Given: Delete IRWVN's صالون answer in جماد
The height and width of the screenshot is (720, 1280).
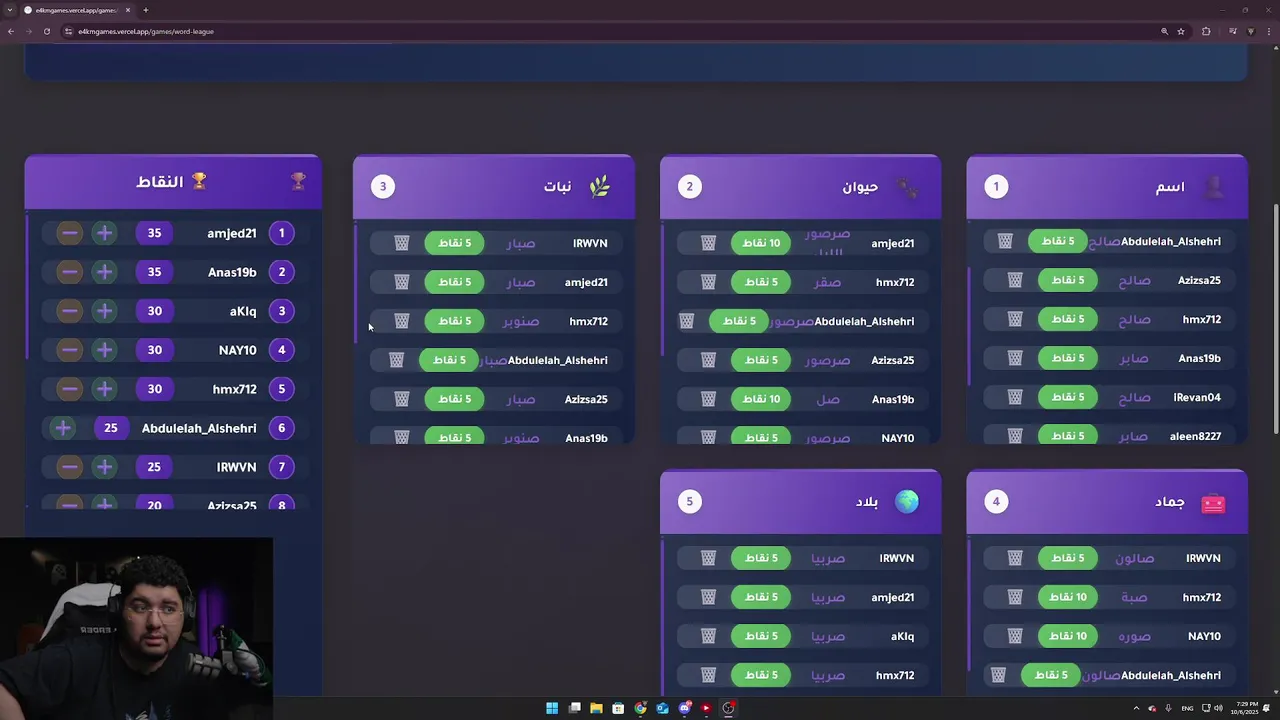Looking at the screenshot, I should pyautogui.click(x=1015, y=558).
